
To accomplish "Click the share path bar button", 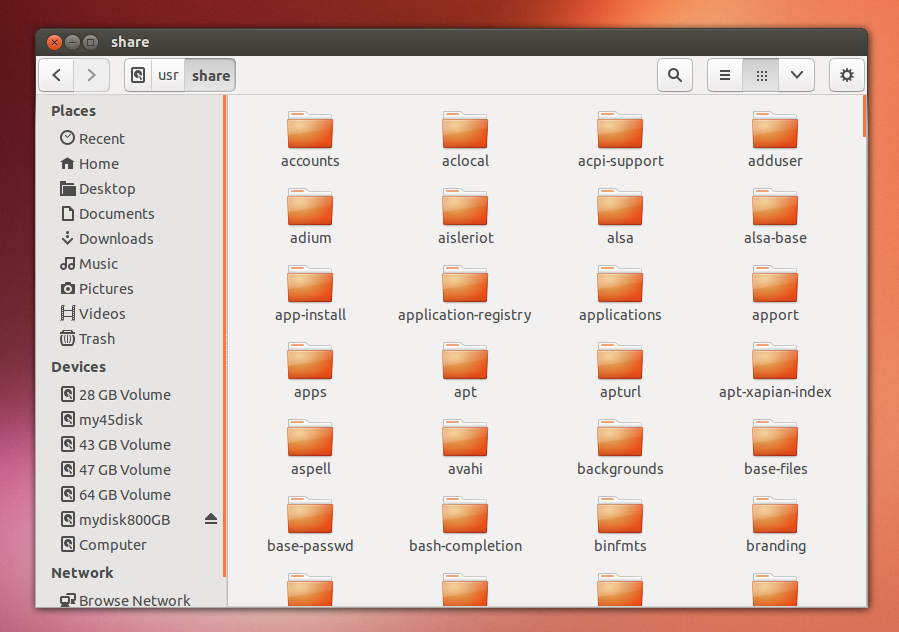I will (x=210, y=75).
